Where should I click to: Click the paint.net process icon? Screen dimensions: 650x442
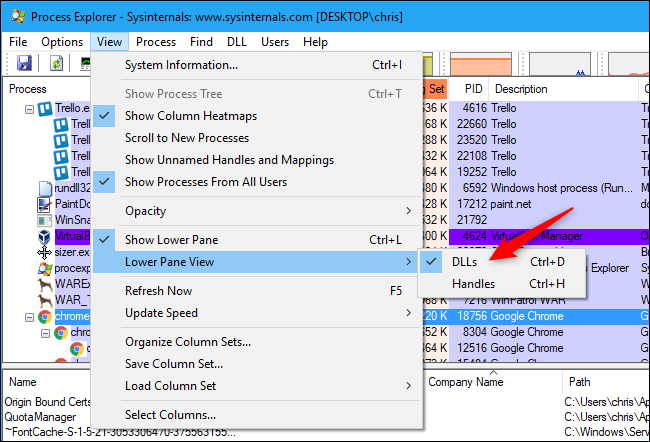pyautogui.click(x=44, y=204)
